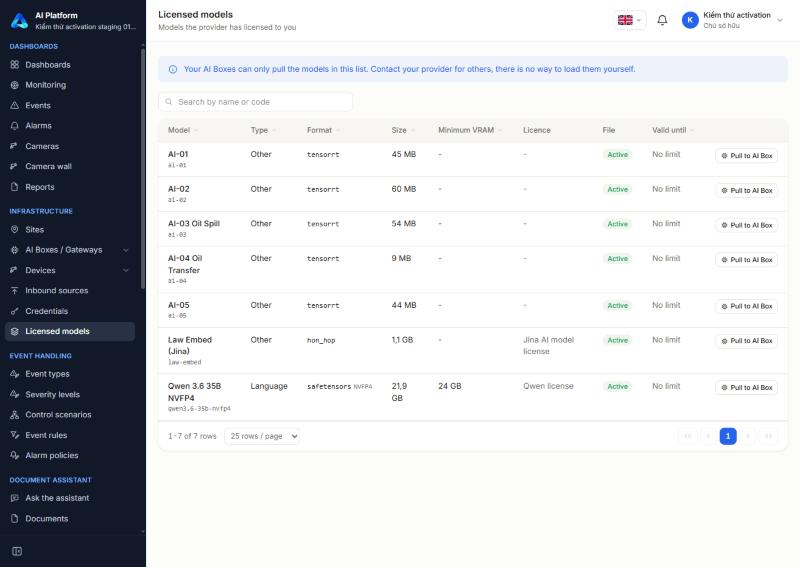This screenshot has width=800, height=567.
Task: Click the search by name or code field
Action: click(256, 102)
